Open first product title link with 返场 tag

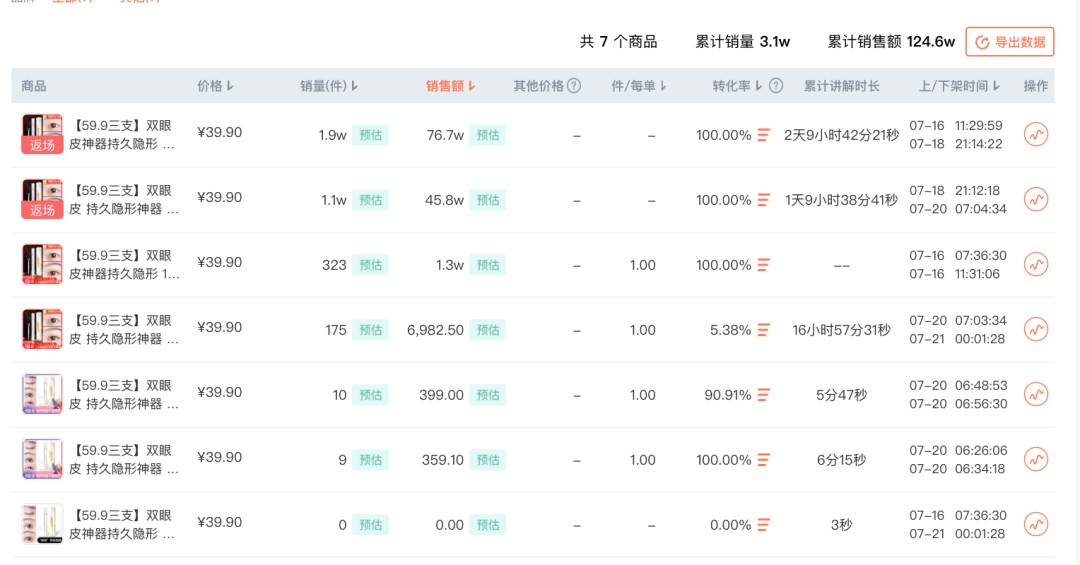pos(123,135)
